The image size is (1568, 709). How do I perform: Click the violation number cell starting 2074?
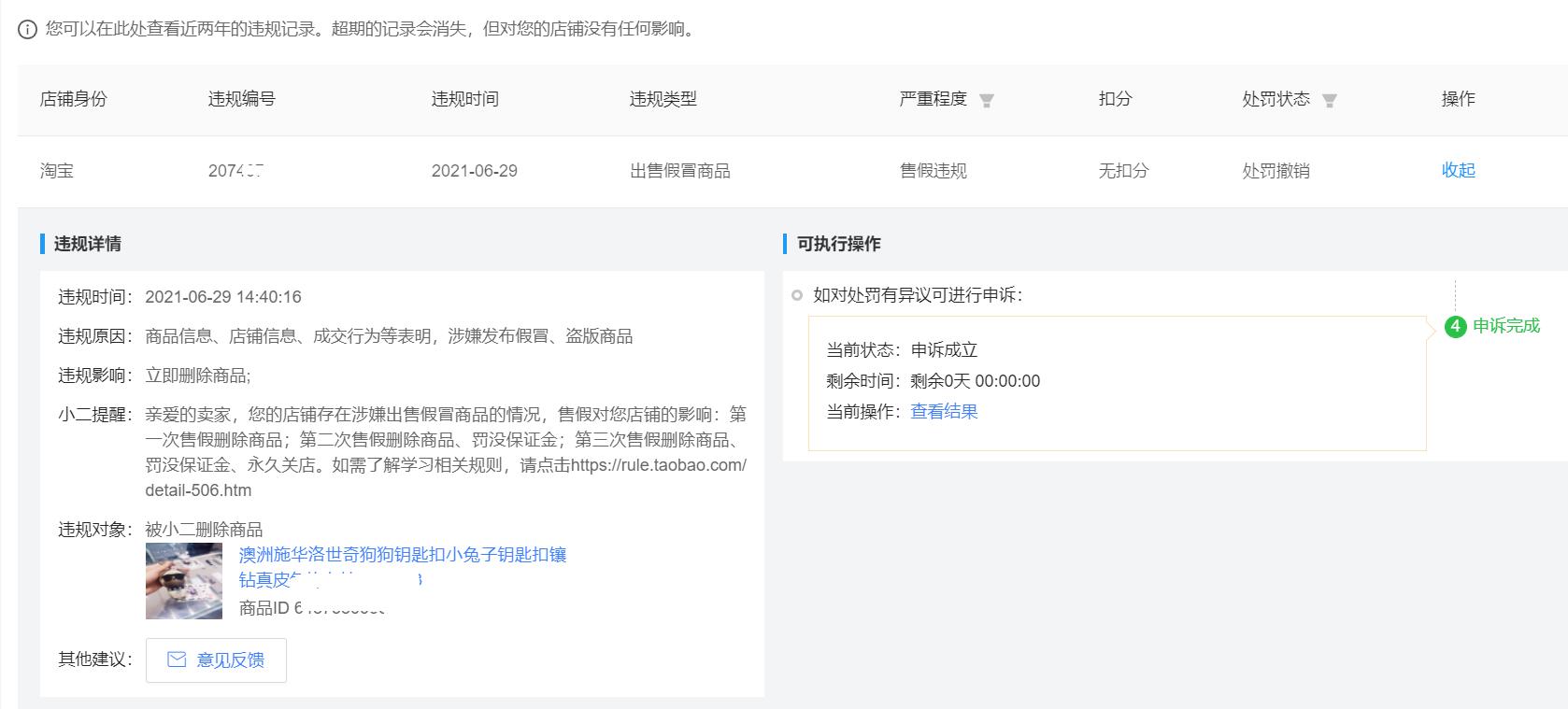(x=235, y=171)
